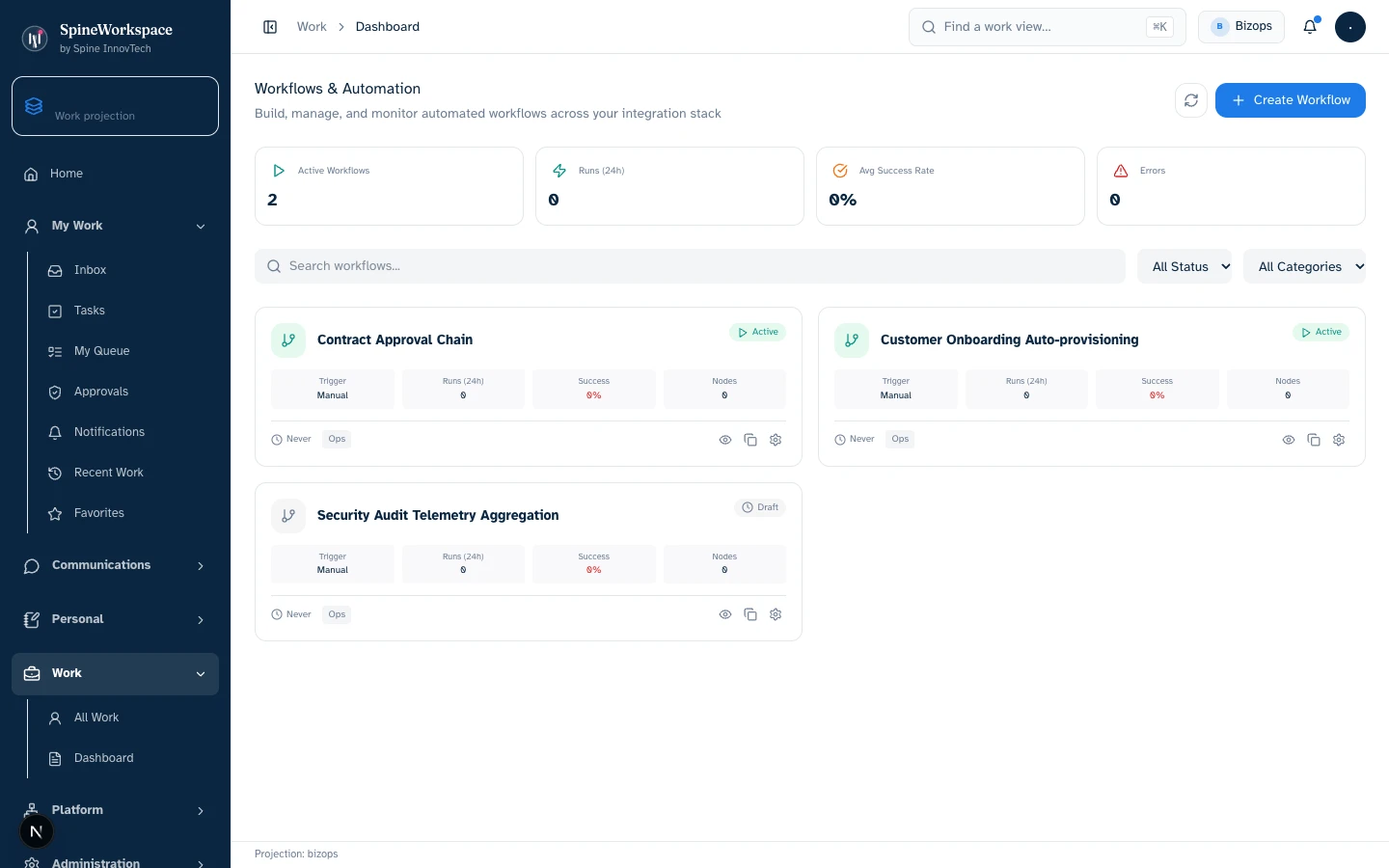Open Recent Work in the sidebar
This screenshot has height=868, width=1389.
coord(127,473)
